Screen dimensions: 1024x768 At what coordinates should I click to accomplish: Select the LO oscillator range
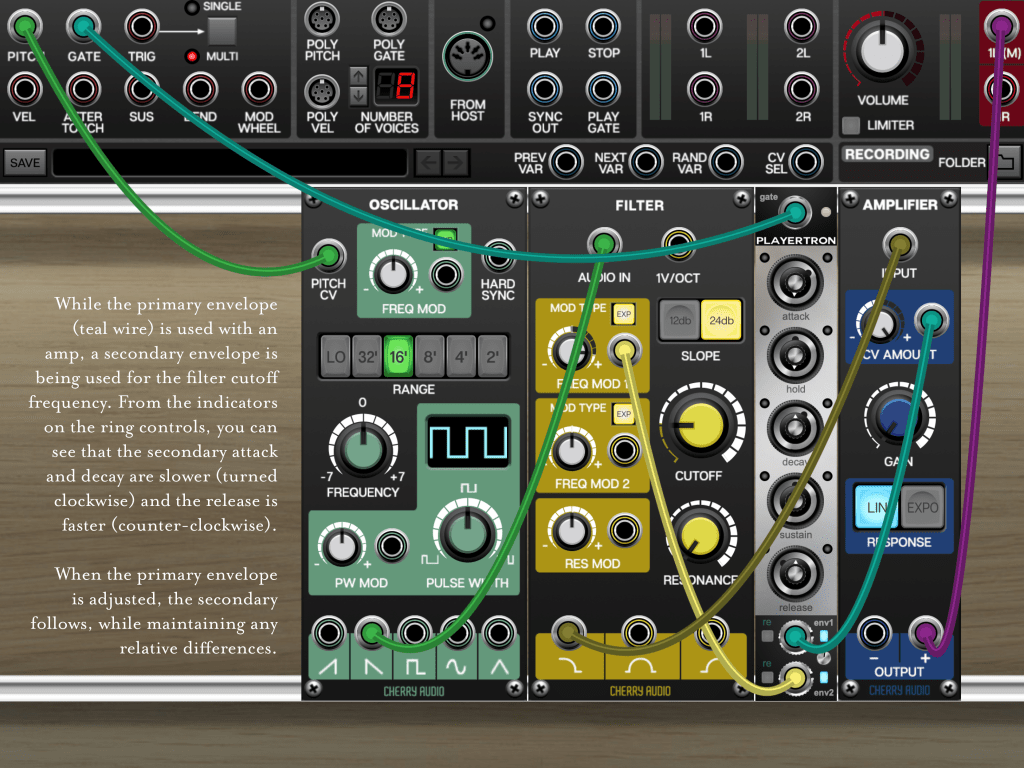coord(335,356)
